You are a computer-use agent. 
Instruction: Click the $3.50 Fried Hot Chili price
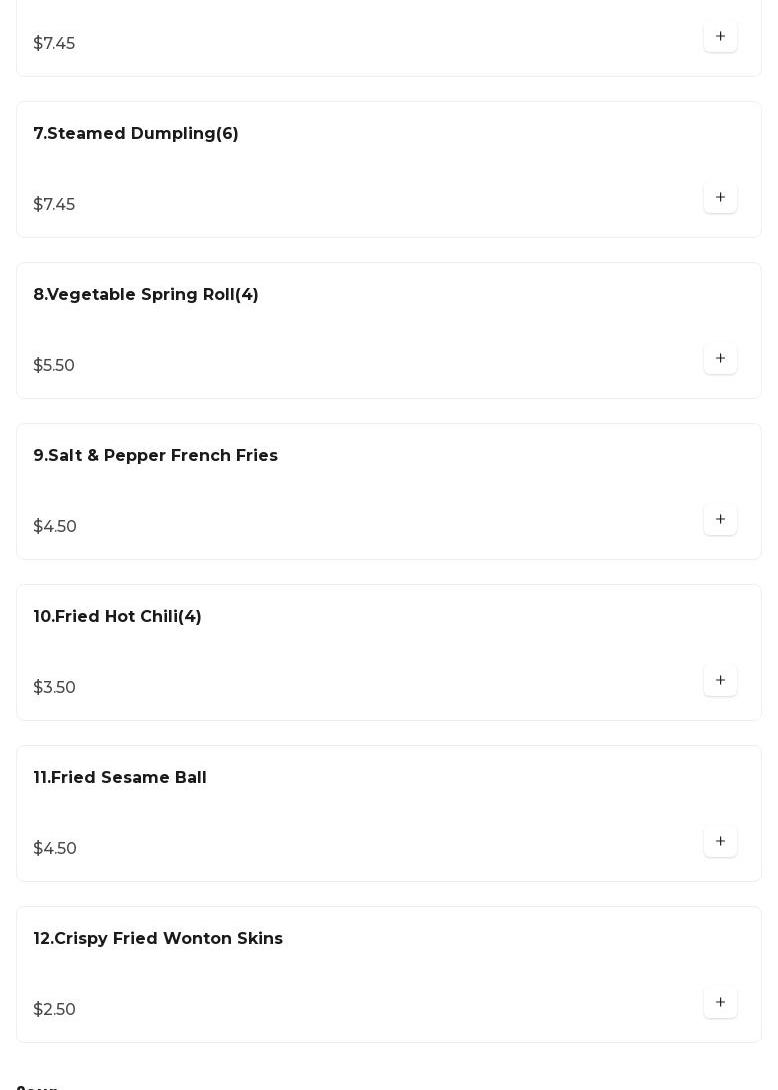(55, 688)
